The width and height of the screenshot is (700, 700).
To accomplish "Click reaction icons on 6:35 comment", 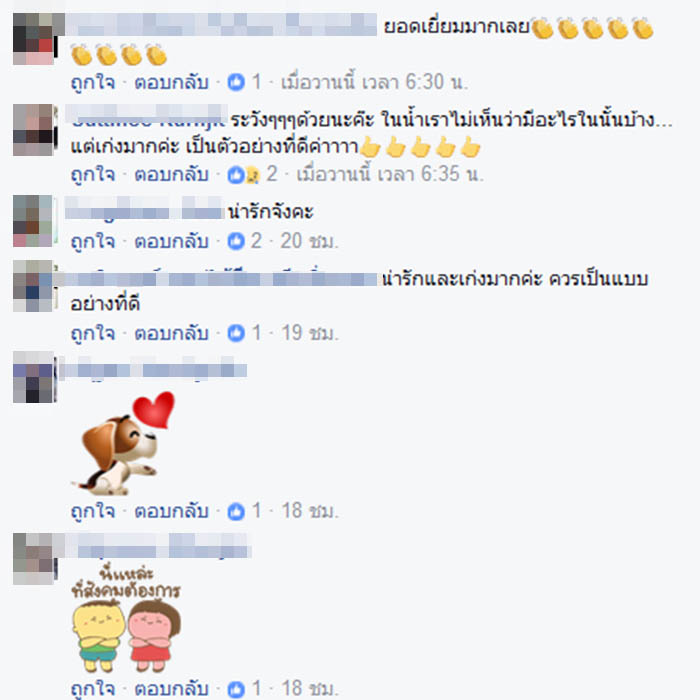I will [243, 175].
